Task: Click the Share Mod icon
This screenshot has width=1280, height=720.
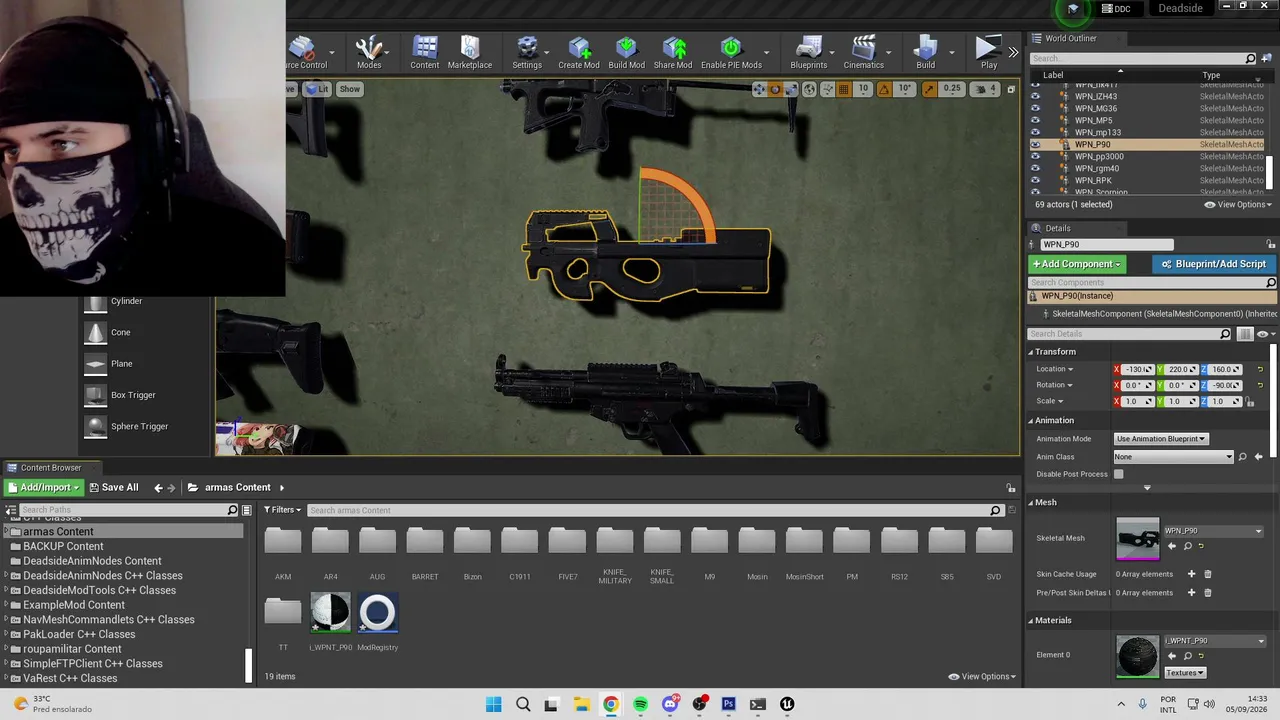Action: pyautogui.click(x=673, y=52)
